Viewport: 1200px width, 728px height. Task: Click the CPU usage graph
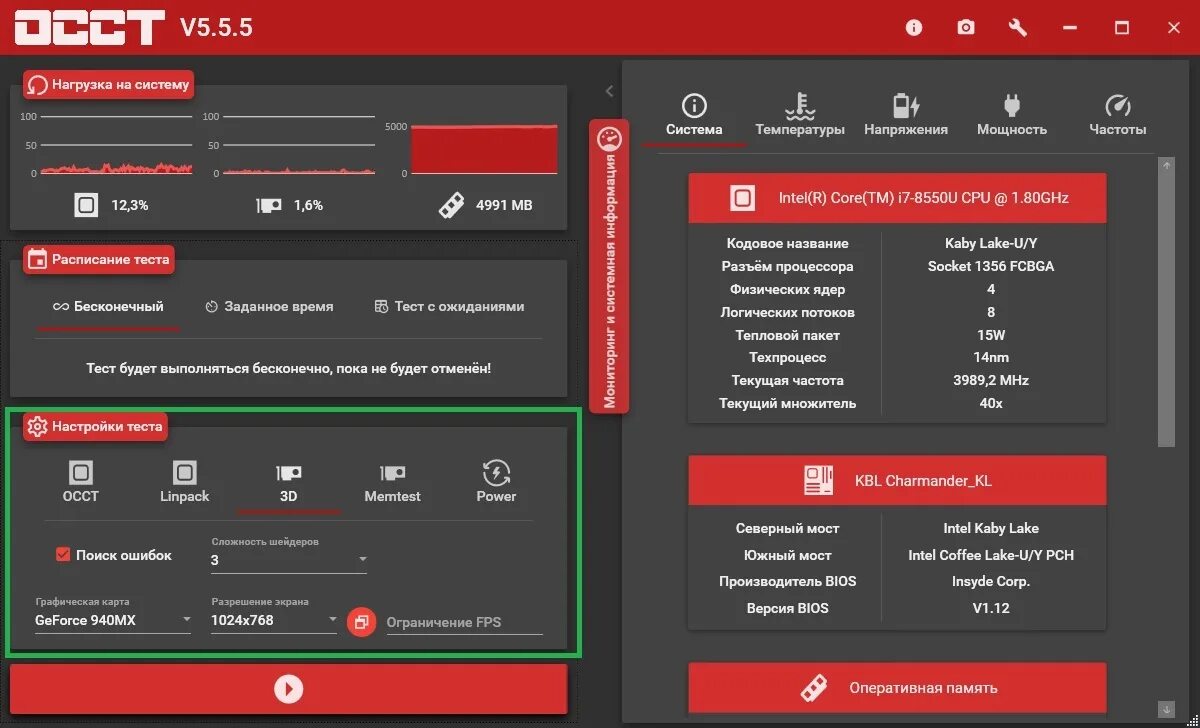tap(117, 146)
